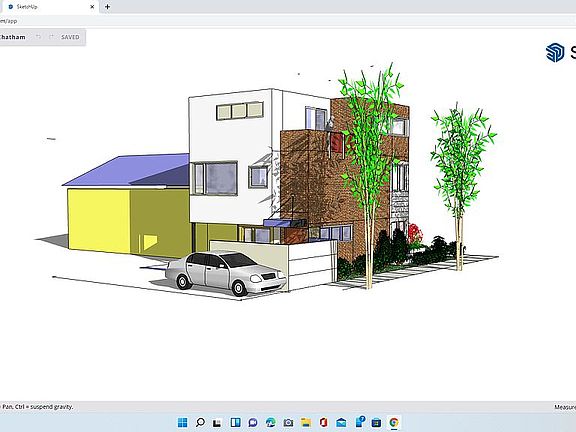Click the isolated bamboo tree on the far right

[459, 184]
